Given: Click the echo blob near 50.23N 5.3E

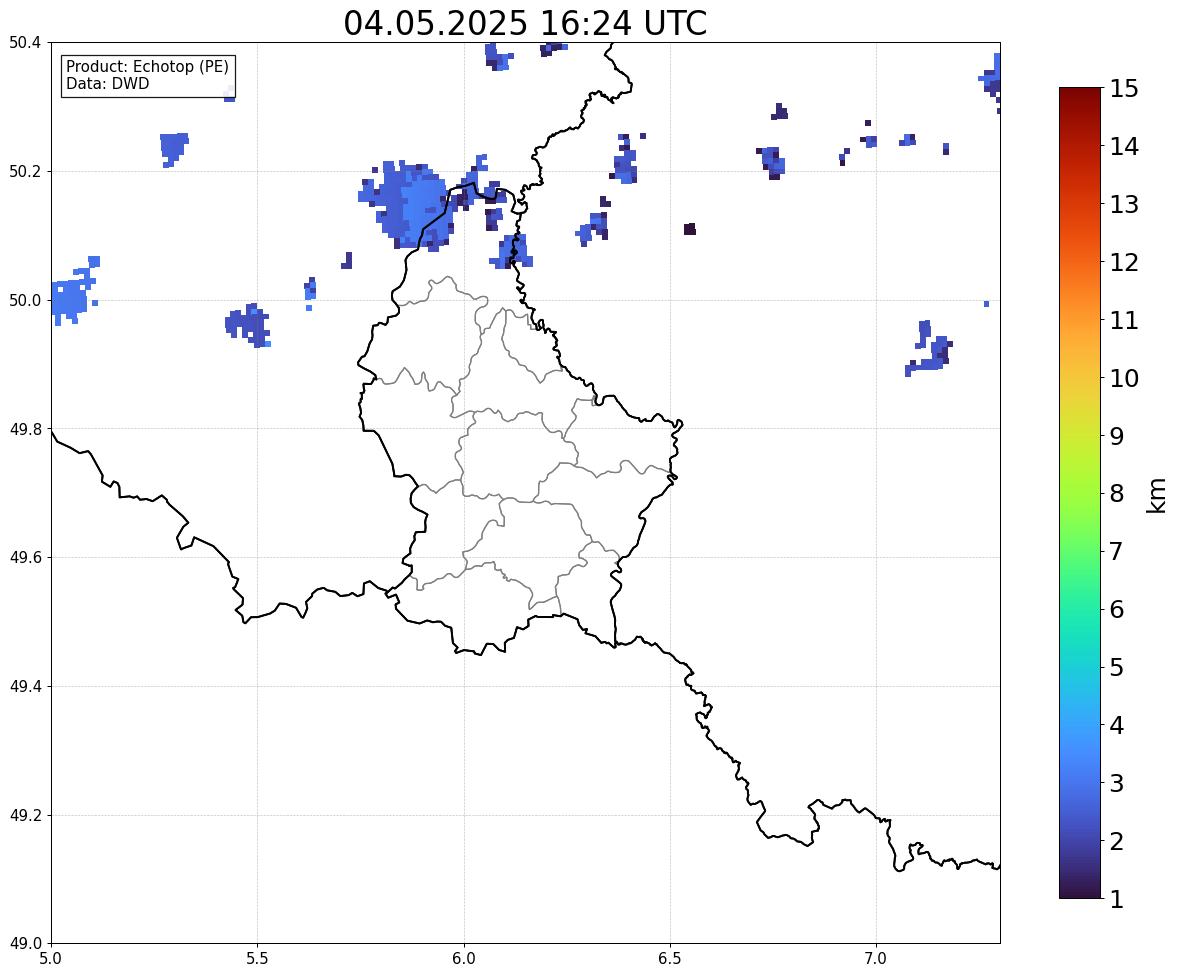Looking at the screenshot, I should [174, 149].
